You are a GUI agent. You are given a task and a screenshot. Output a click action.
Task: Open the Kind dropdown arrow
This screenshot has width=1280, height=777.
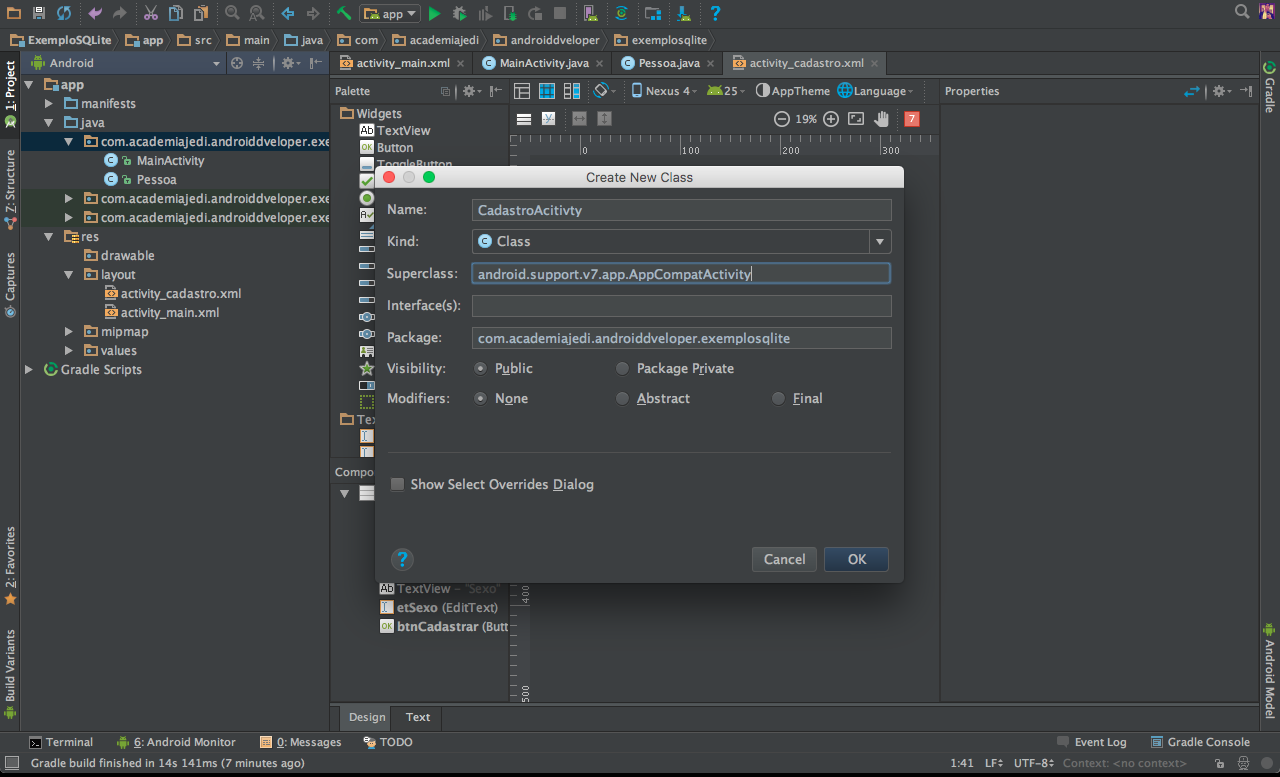(x=880, y=241)
